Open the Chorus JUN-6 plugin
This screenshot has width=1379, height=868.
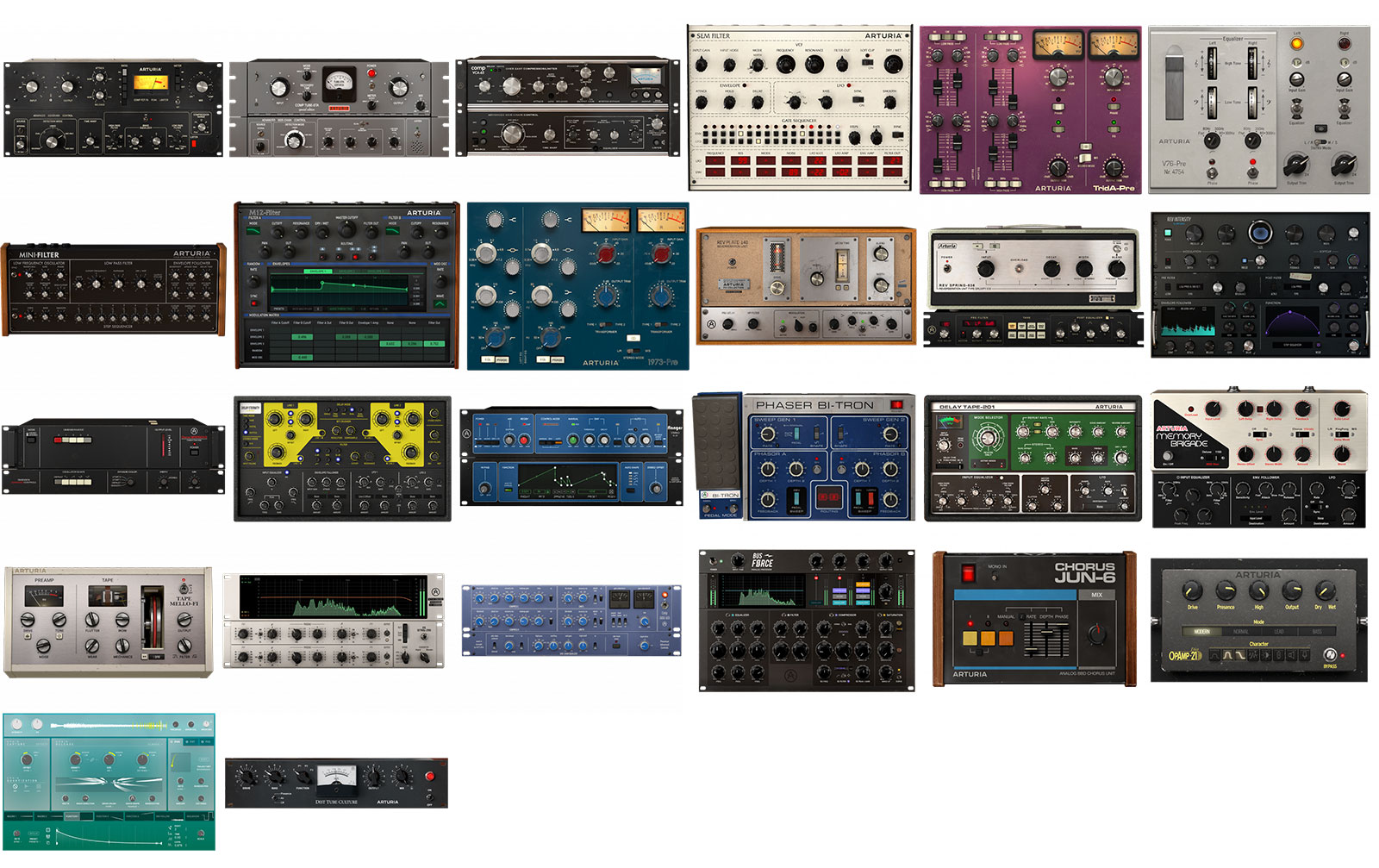1034,620
